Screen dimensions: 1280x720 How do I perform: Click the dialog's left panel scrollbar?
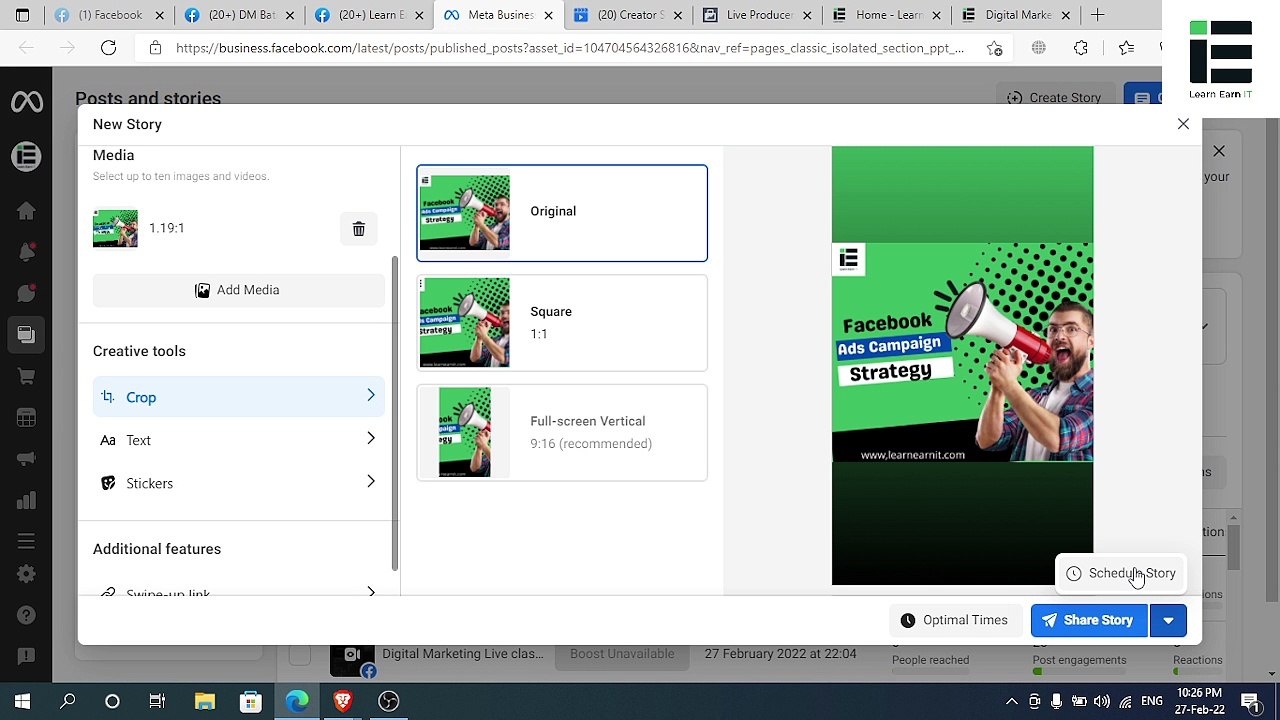pos(395,413)
